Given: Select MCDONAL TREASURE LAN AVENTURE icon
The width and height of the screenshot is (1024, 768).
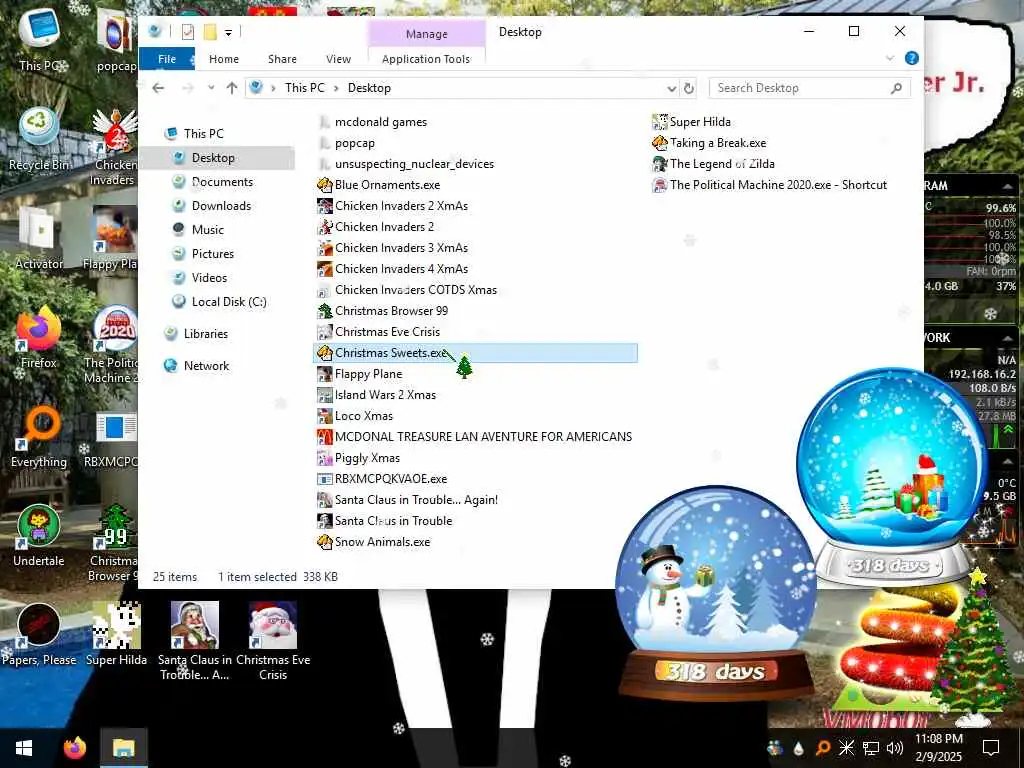Looking at the screenshot, I should click(325, 436).
